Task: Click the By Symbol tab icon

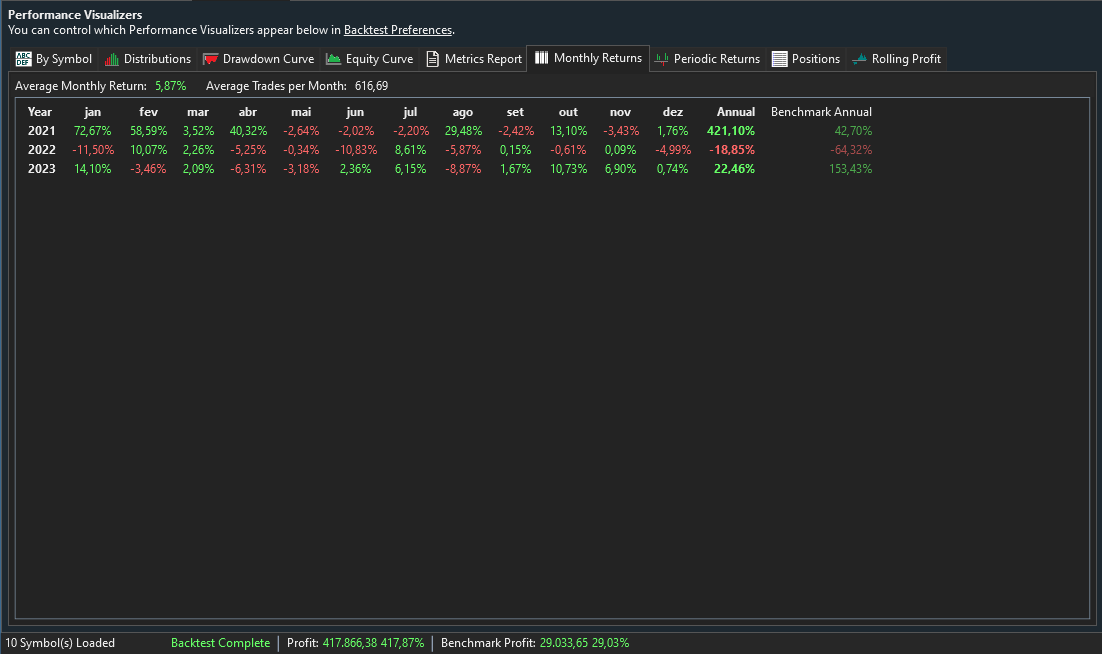Action: [x=23, y=59]
